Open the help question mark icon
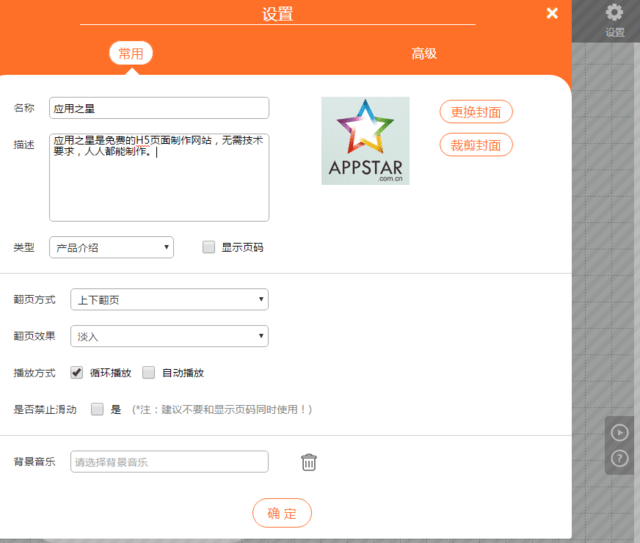This screenshot has width=640, height=543. point(619,458)
